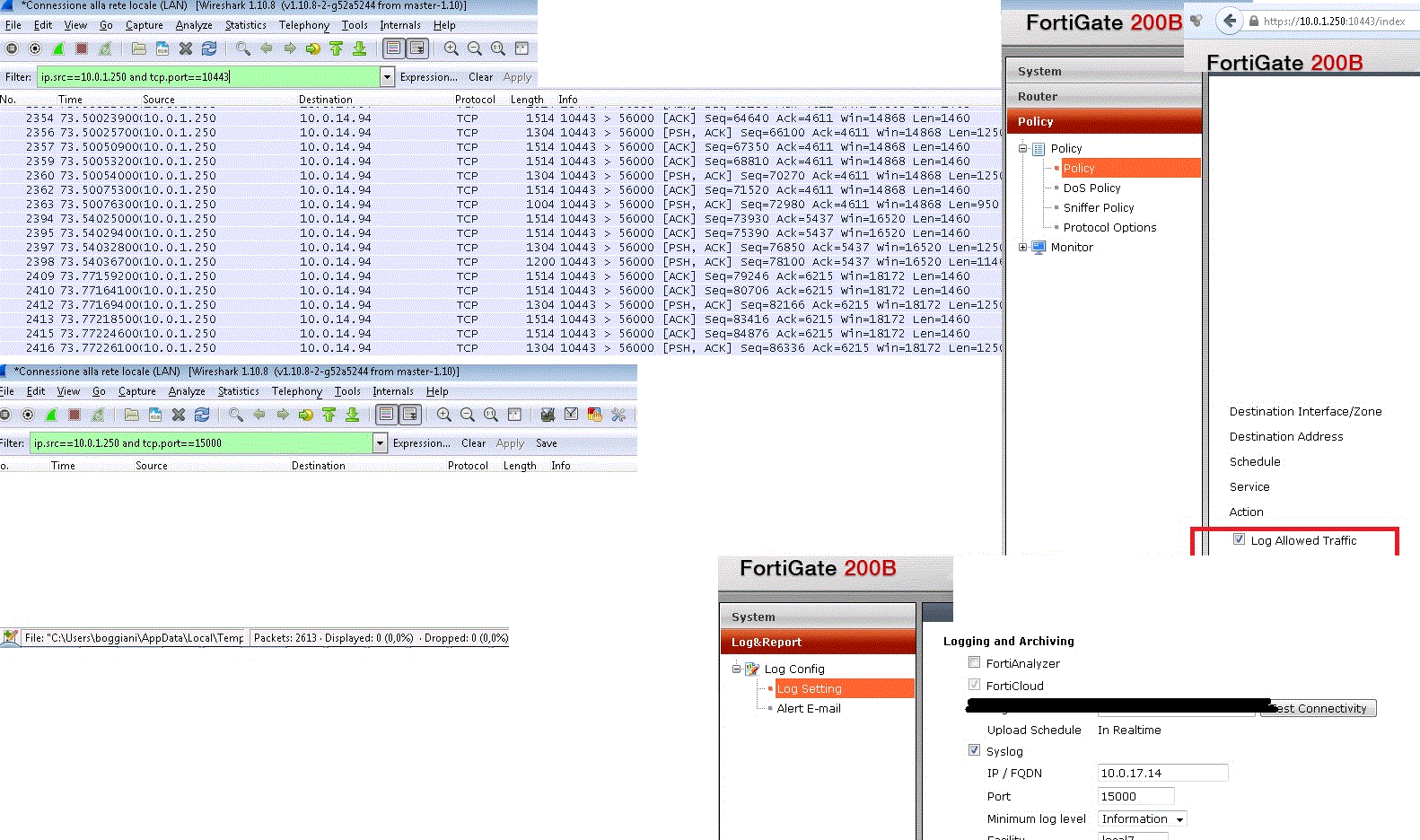Image resolution: width=1420 pixels, height=840 pixels.
Task: Toggle auto scroll in the port 10443 Wireshark window
Action: click(416, 48)
